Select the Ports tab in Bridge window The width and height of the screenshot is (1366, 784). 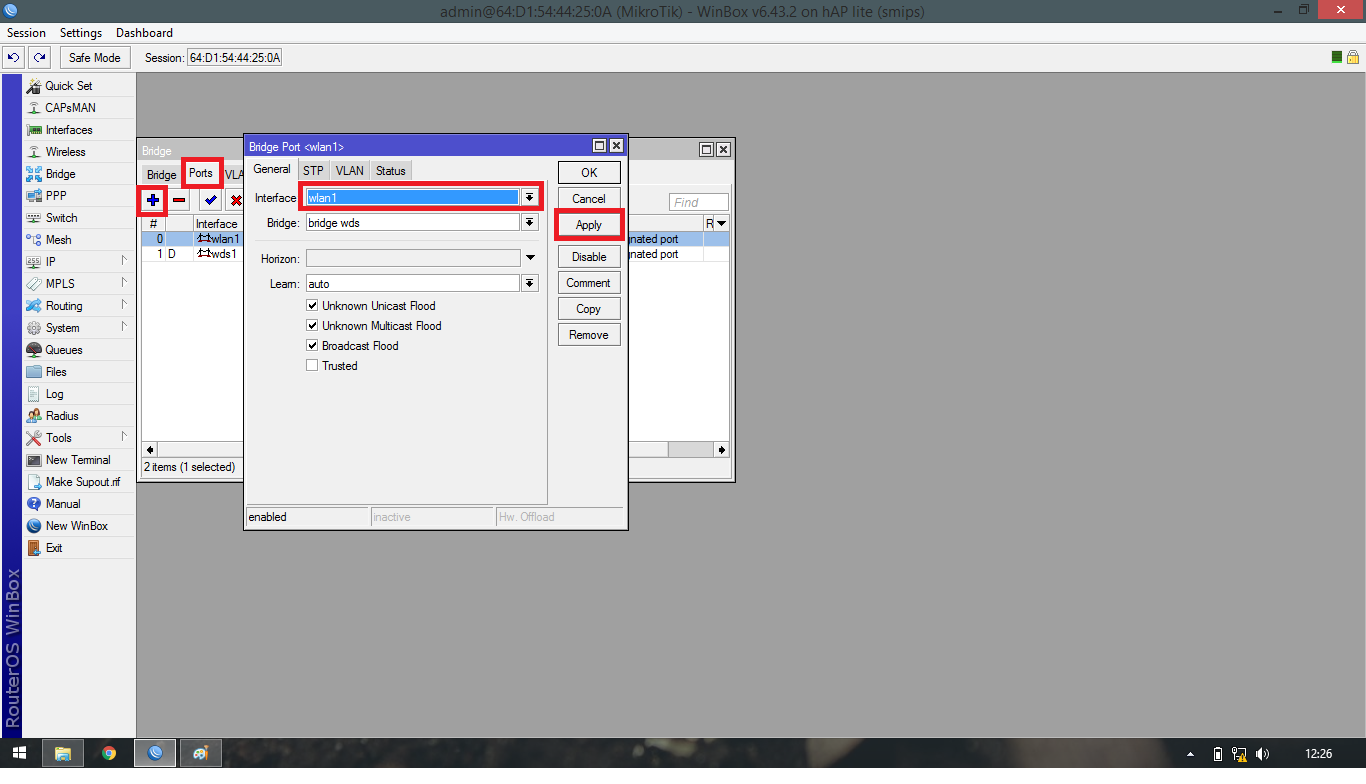(201, 173)
